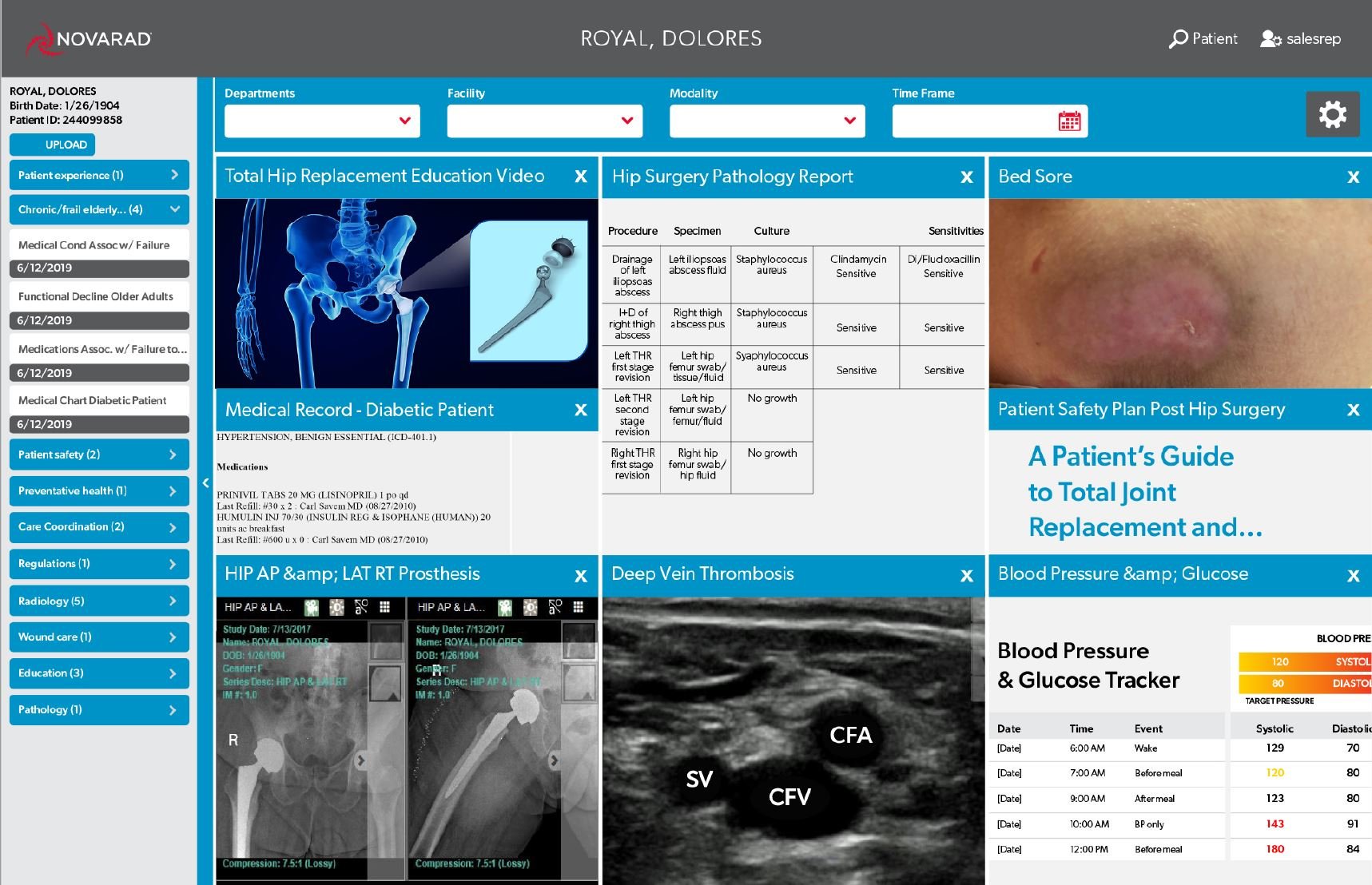Screen dimensions: 1372x885
Task: Hide annotations on the left X-ray image
Action: point(362,608)
